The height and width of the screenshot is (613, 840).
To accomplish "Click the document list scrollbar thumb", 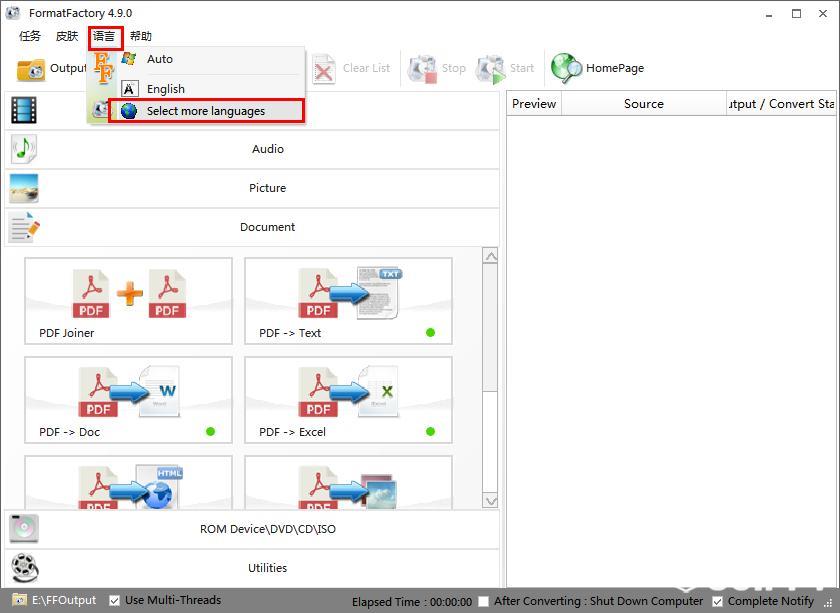I will point(490,327).
